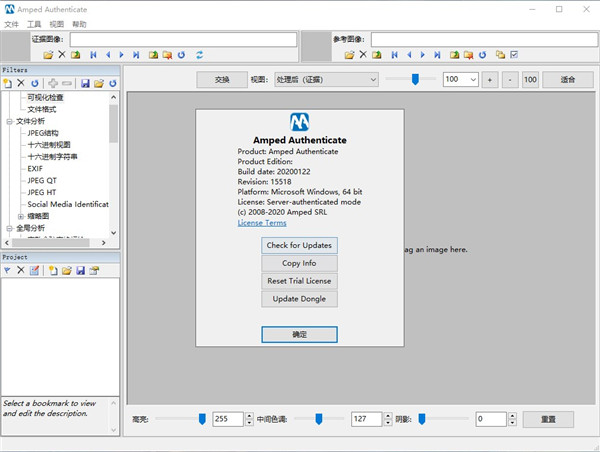The height and width of the screenshot is (452, 600).
Task: Open the 帮助 menu
Action: click(x=79, y=24)
